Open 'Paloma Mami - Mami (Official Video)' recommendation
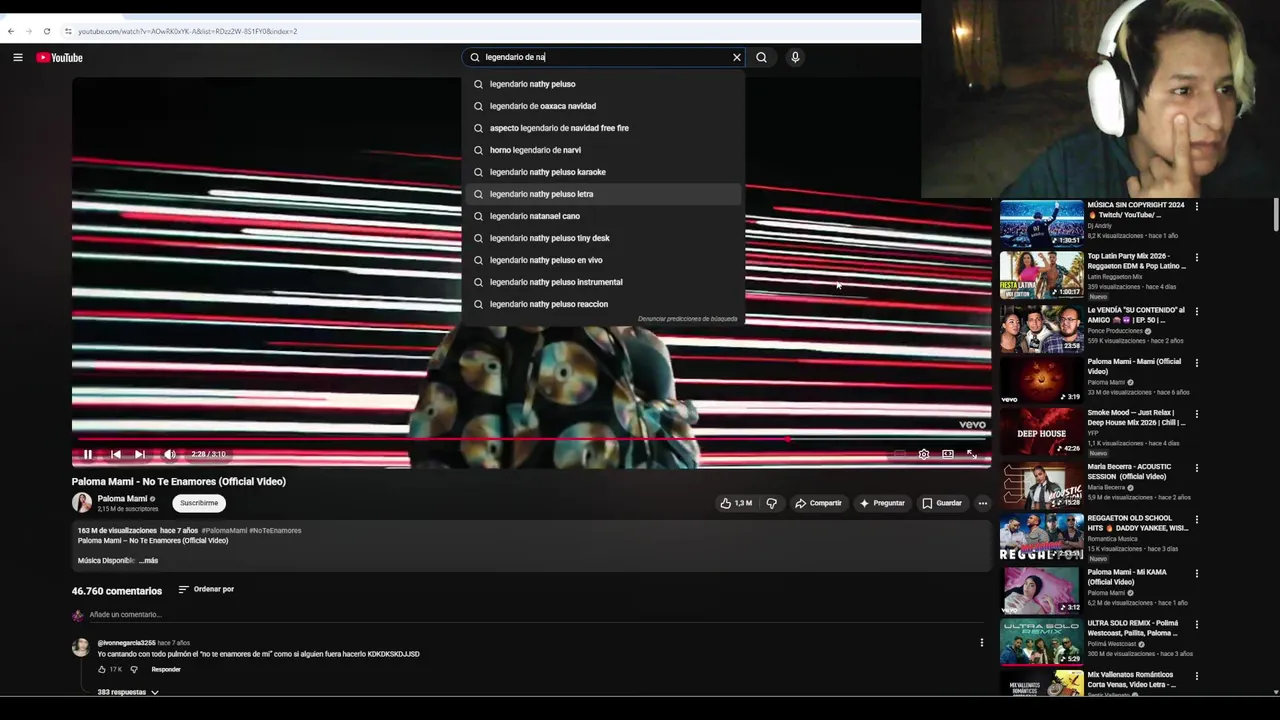 [1134, 366]
